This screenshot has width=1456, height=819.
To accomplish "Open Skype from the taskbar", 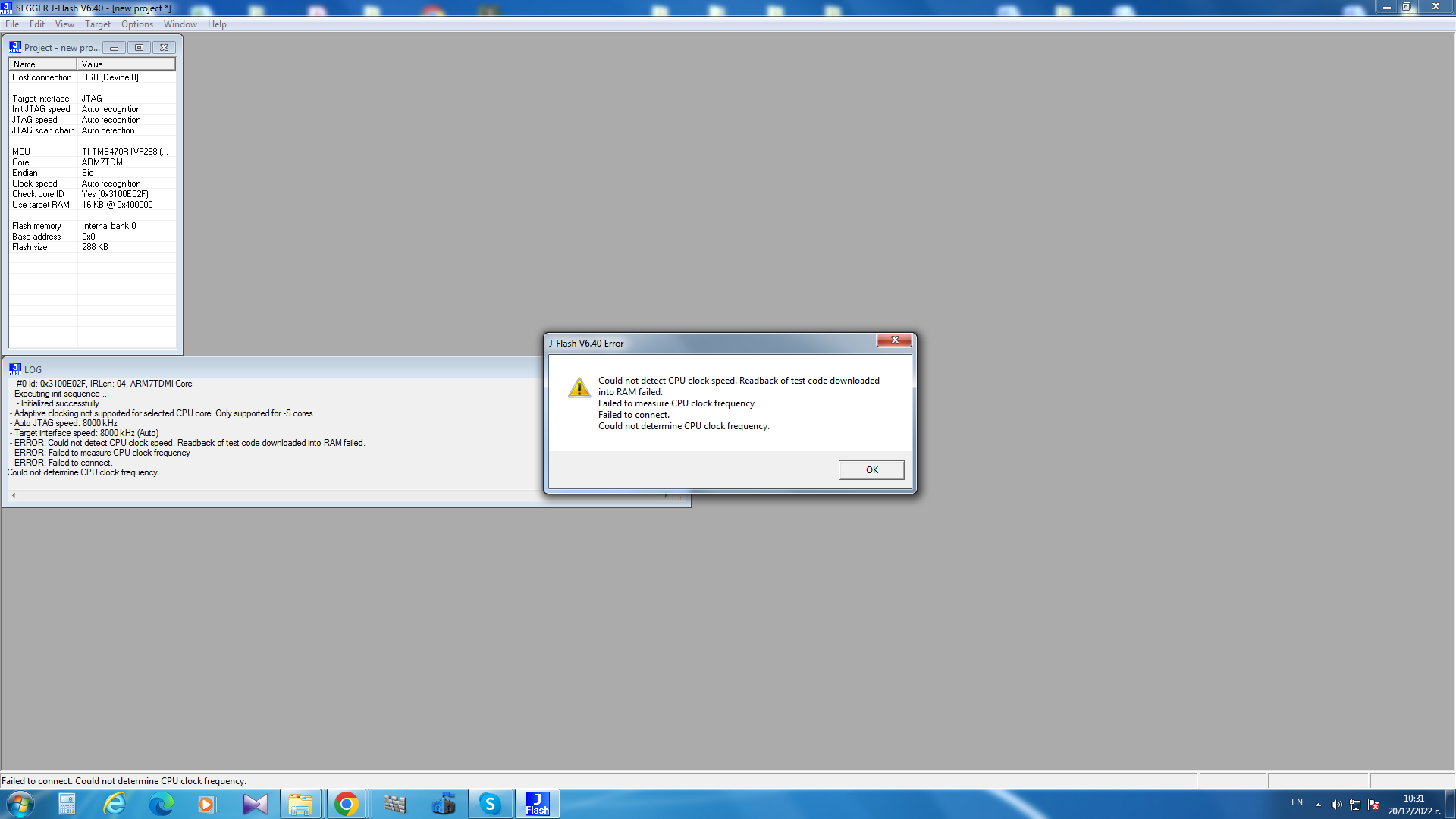I will [x=490, y=804].
